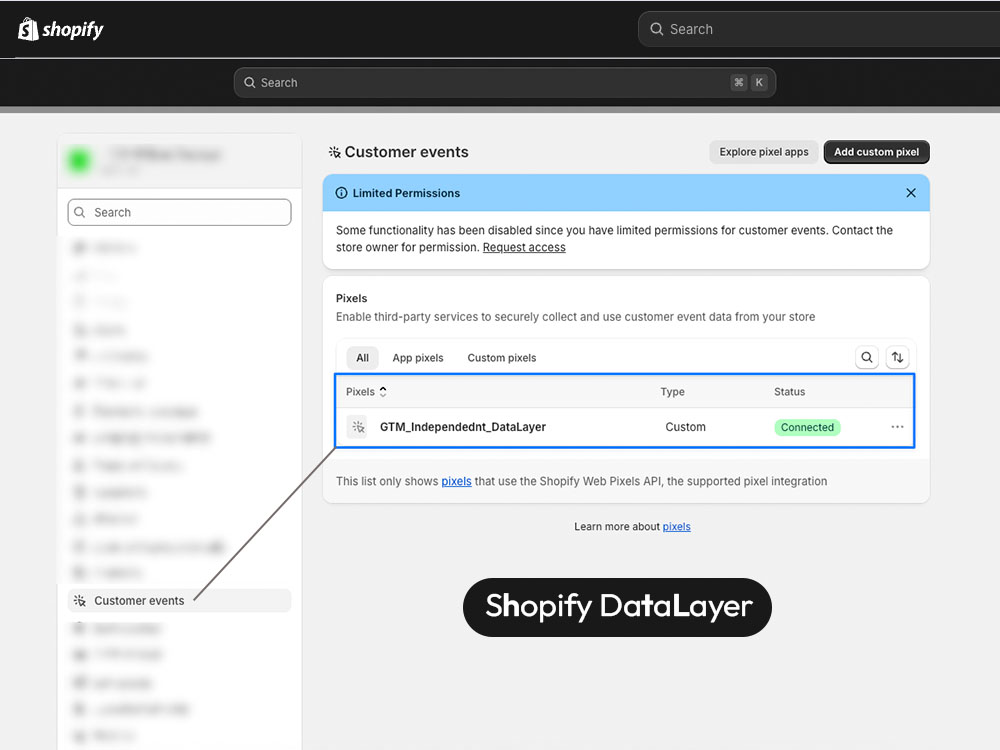
Task: Click the green store avatar
Action: click(x=80, y=159)
